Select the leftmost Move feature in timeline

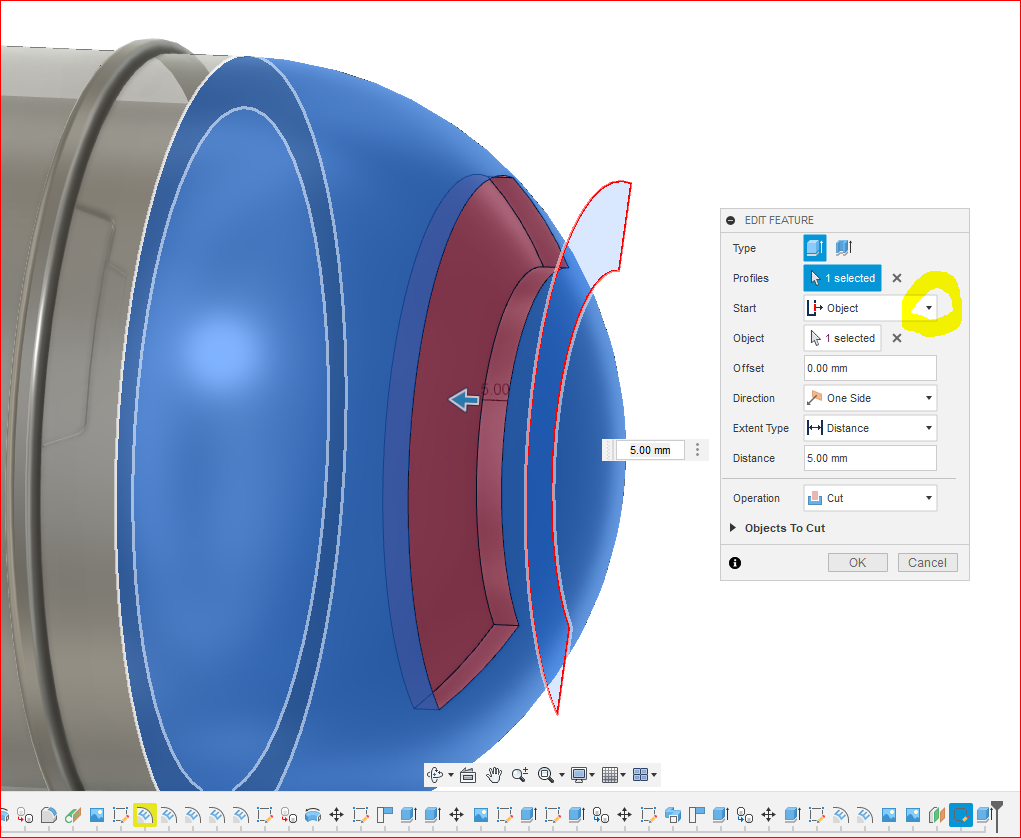(x=337, y=815)
